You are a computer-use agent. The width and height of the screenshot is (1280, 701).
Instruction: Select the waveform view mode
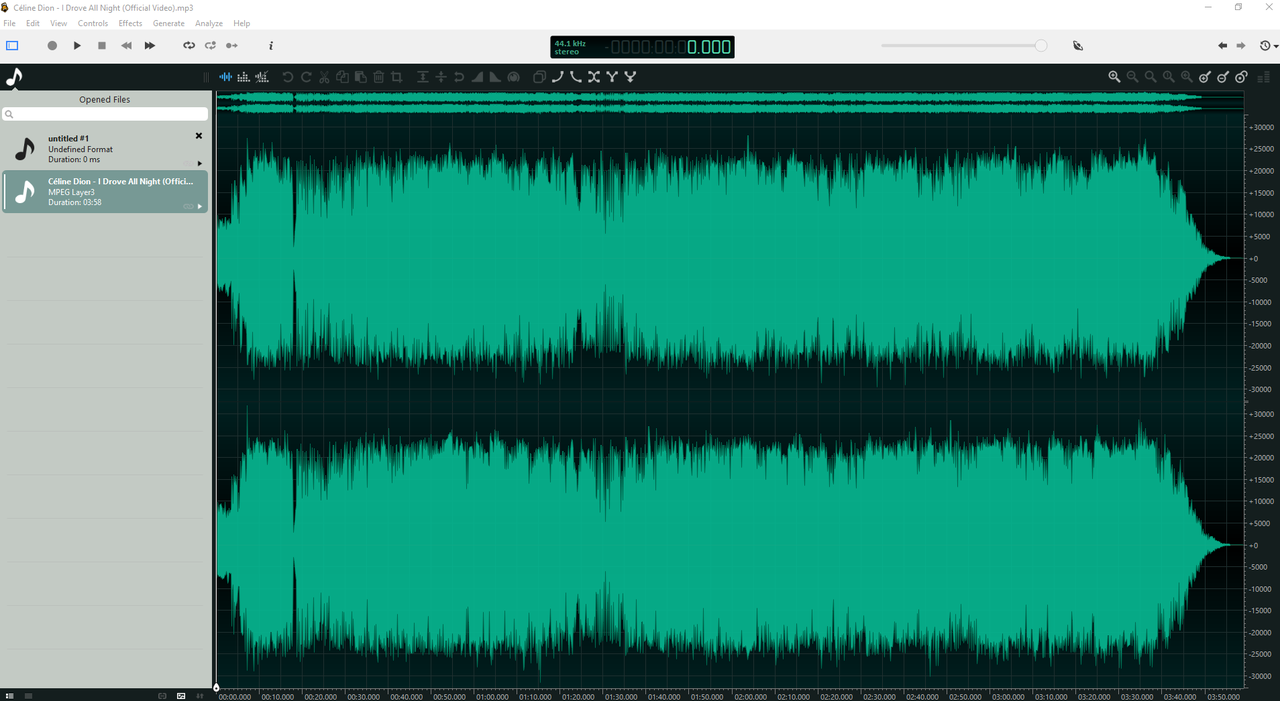[226, 77]
